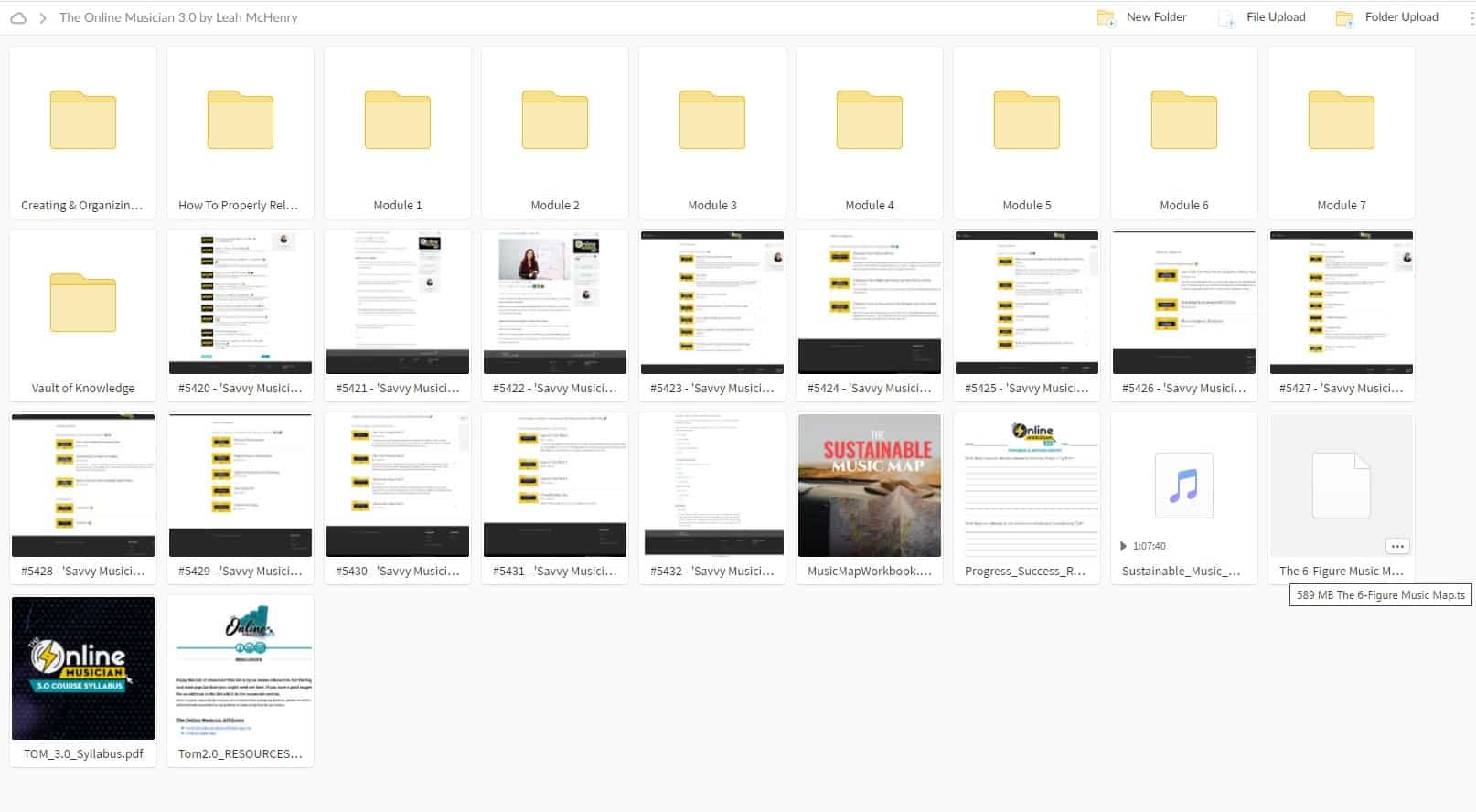Expand breadcrumb chevron next to cloud icon
Viewport: 1476px width, 812px height.
point(42,17)
